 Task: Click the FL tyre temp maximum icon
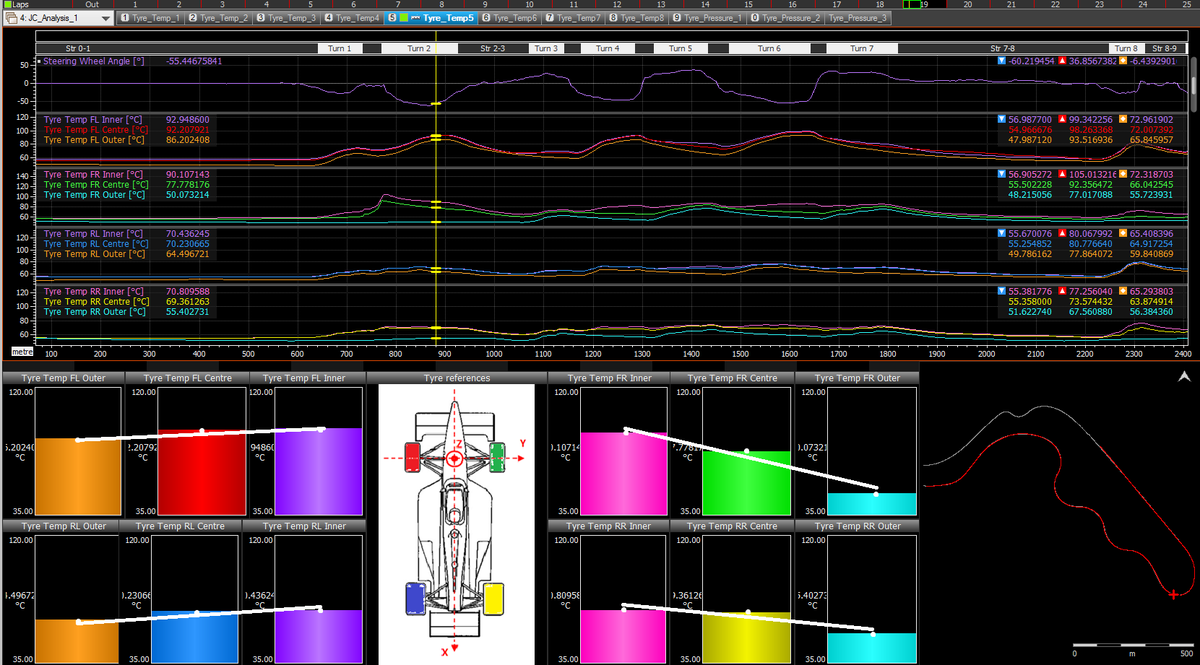(x=1063, y=119)
